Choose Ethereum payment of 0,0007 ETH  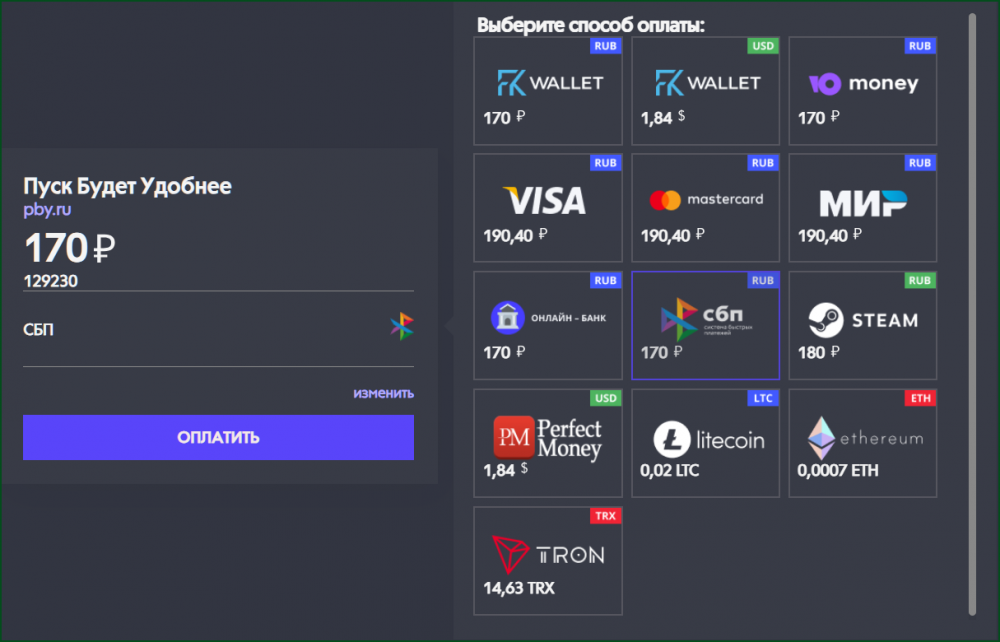(x=863, y=443)
